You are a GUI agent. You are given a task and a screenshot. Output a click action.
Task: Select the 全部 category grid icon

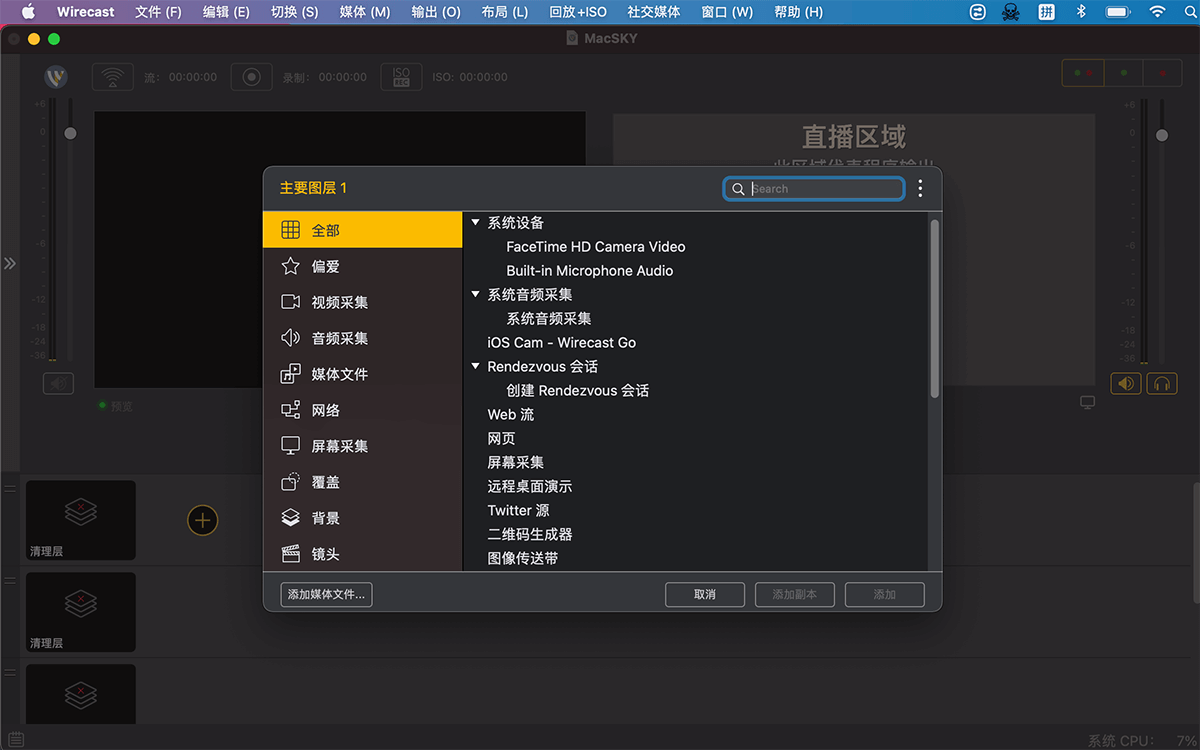pyautogui.click(x=290, y=230)
